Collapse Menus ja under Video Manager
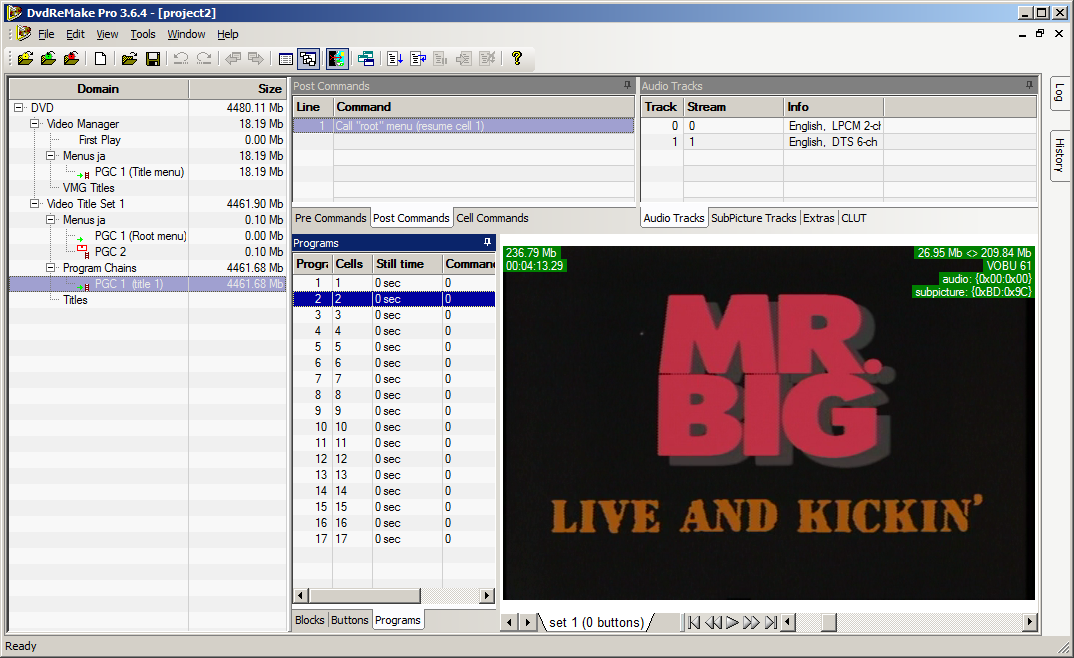 click(x=51, y=155)
